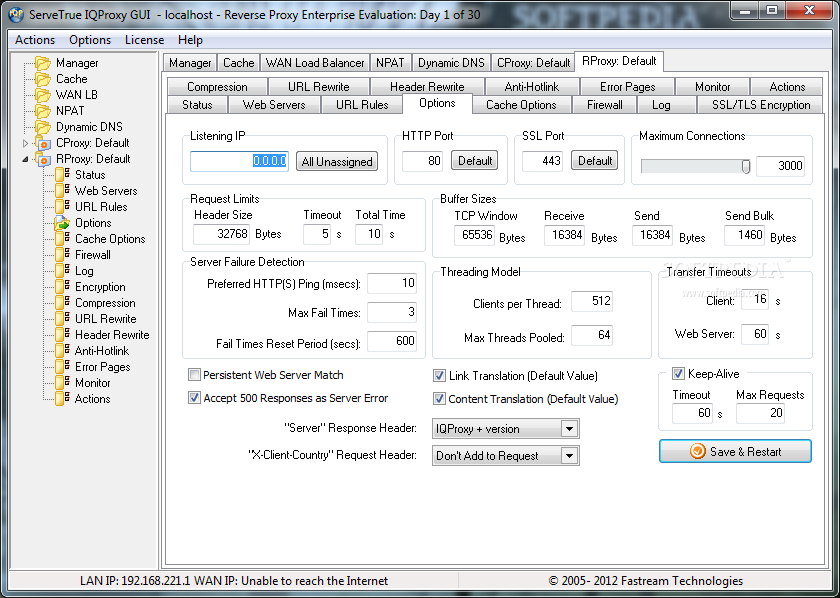The image size is (840, 598).
Task: Click the Status page icon in tree
Action: [x=62, y=175]
